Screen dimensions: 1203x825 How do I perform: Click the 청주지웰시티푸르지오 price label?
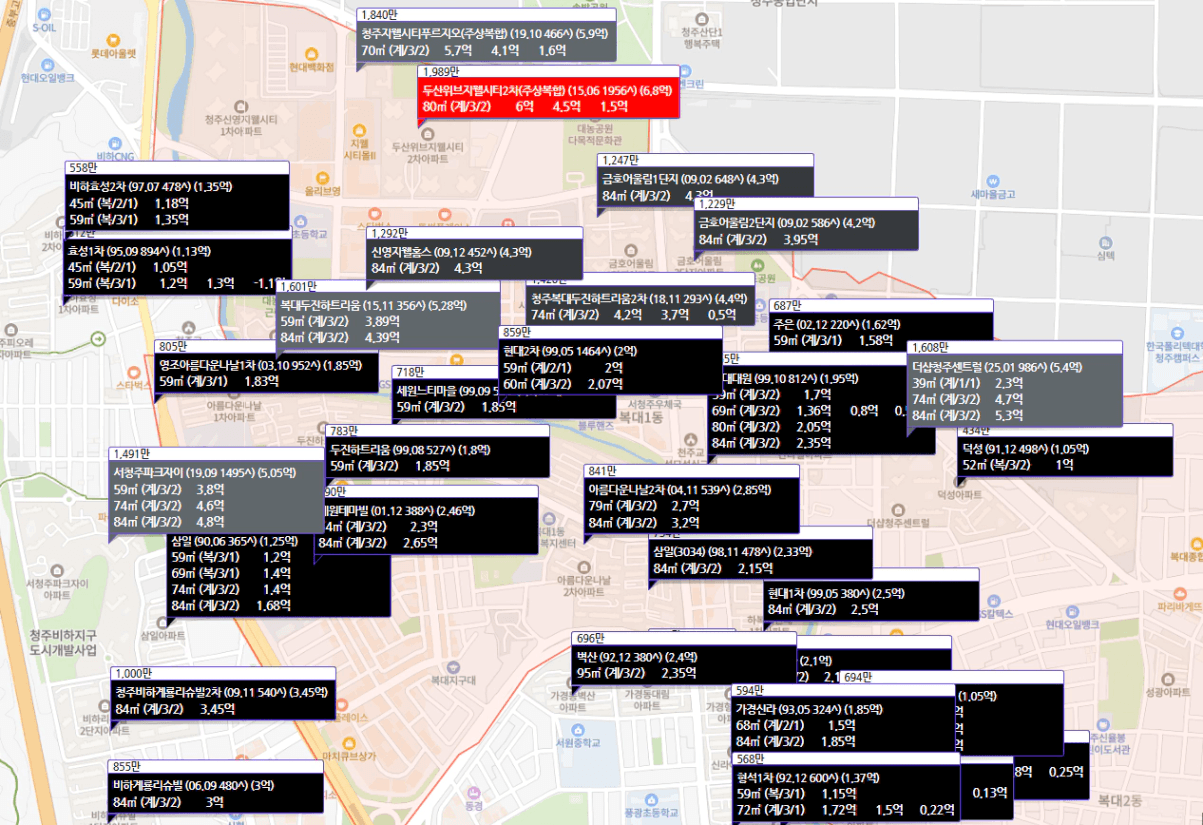point(487,36)
